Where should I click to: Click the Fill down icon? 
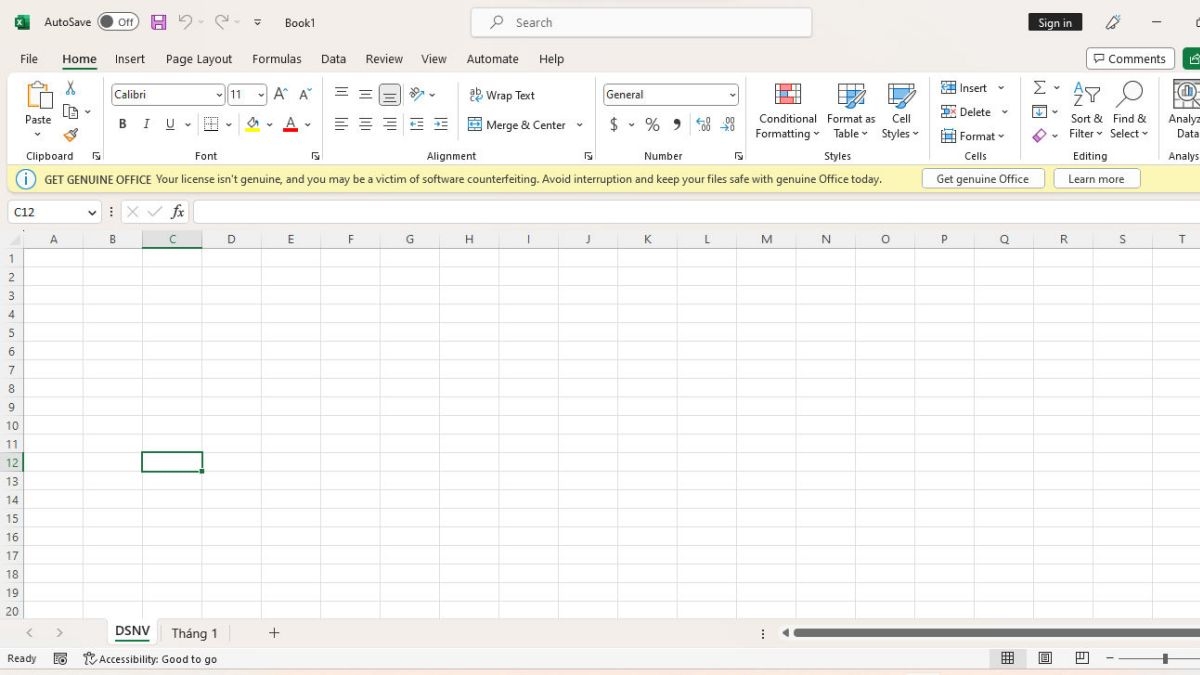pyautogui.click(x=1040, y=112)
